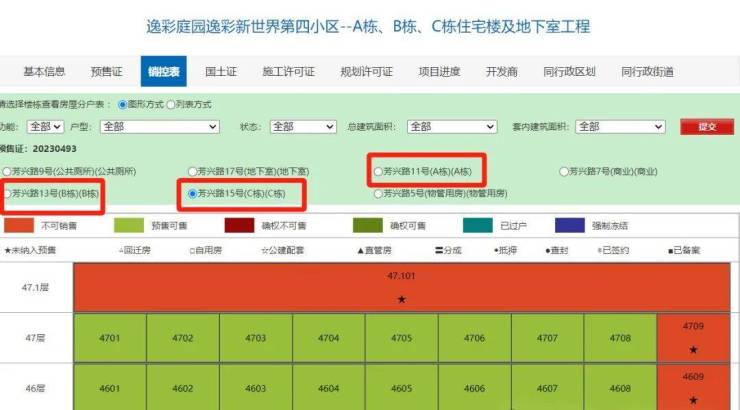Screen dimensions: 740x410
Task: Open the 状态 dropdown
Action: pos(303,126)
